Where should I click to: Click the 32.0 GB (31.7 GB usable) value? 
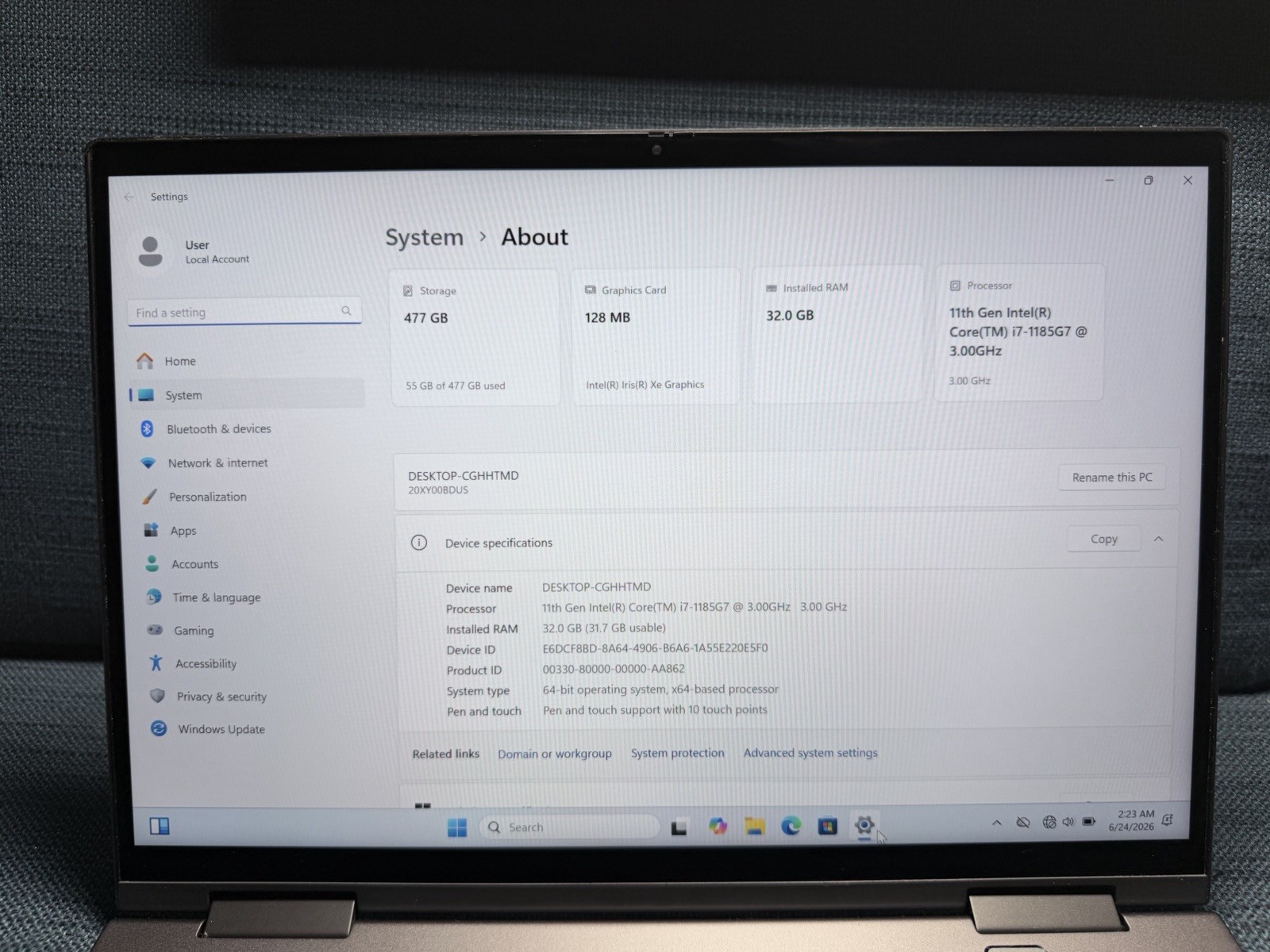604,628
